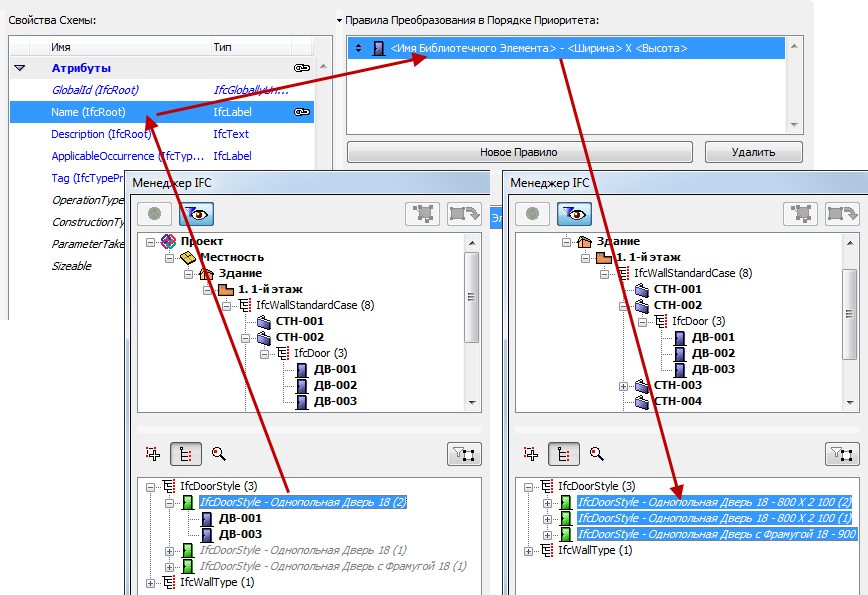This screenshot has height=595, width=868.
Task: Click filter assignment button in left lower toolbar
Action: click(464, 454)
